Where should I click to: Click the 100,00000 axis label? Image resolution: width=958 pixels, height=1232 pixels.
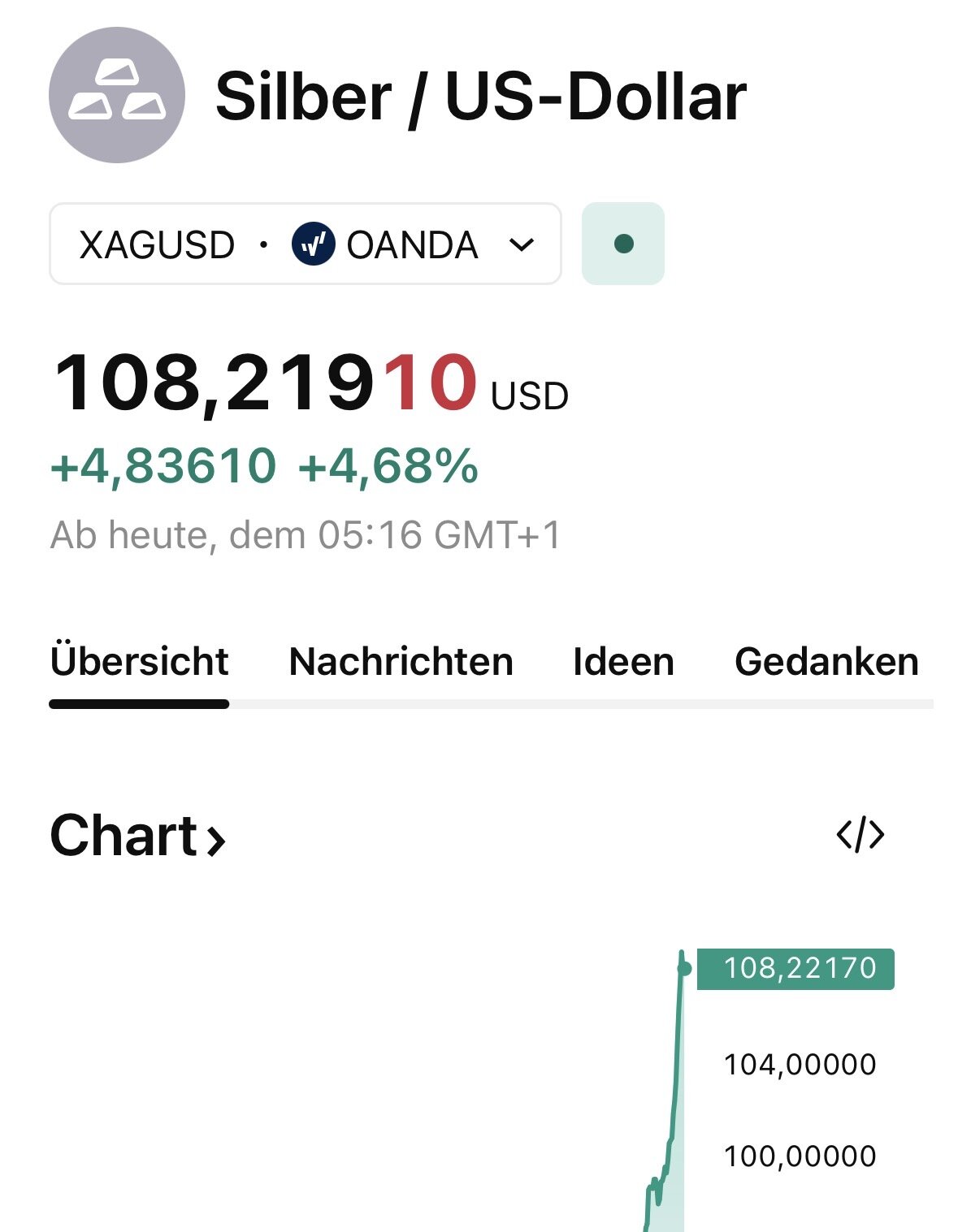pyautogui.click(x=800, y=1156)
